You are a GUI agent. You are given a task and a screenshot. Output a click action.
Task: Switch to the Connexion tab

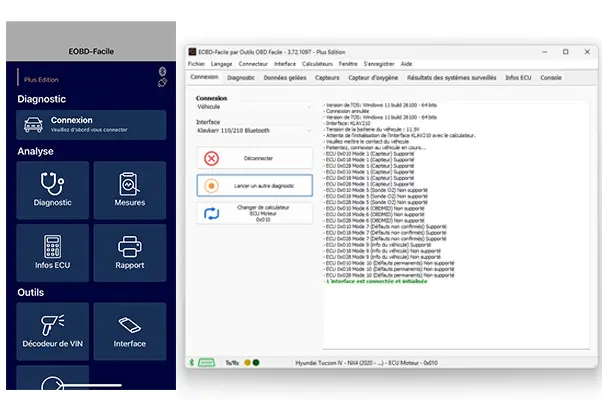click(204, 77)
